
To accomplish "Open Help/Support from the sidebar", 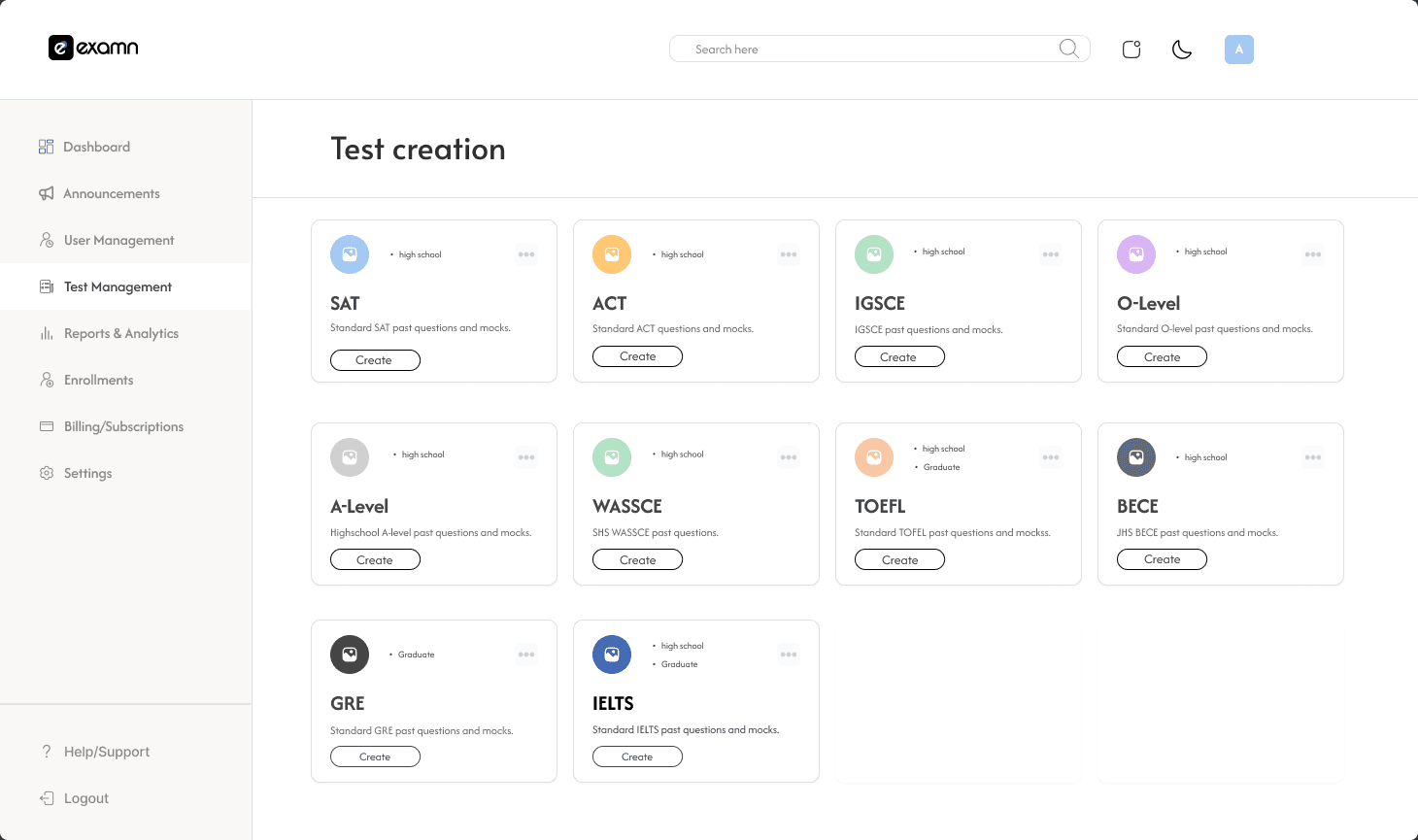I will (106, 751).
